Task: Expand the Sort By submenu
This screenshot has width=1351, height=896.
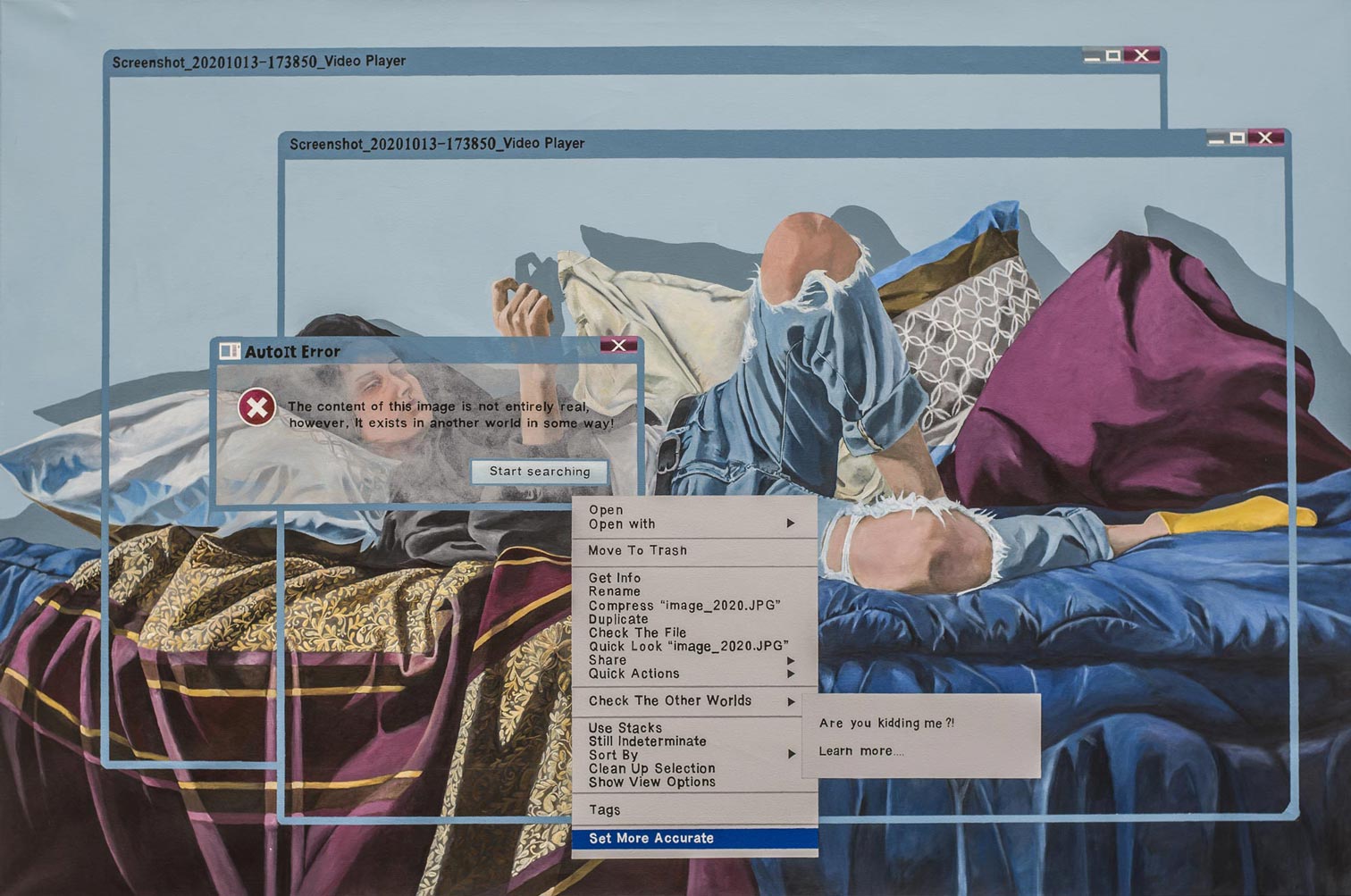Action: pos(694,755)
